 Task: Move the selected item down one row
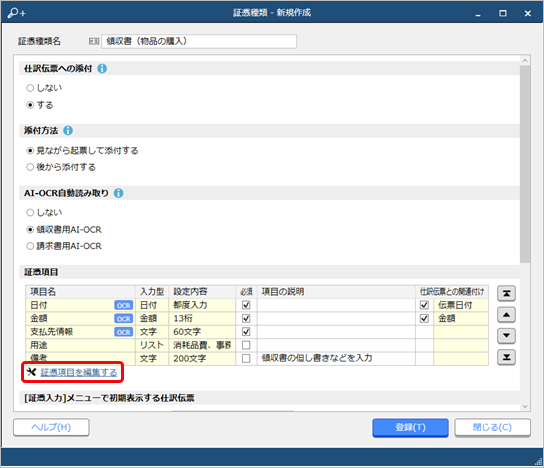(x=506, y=335)
